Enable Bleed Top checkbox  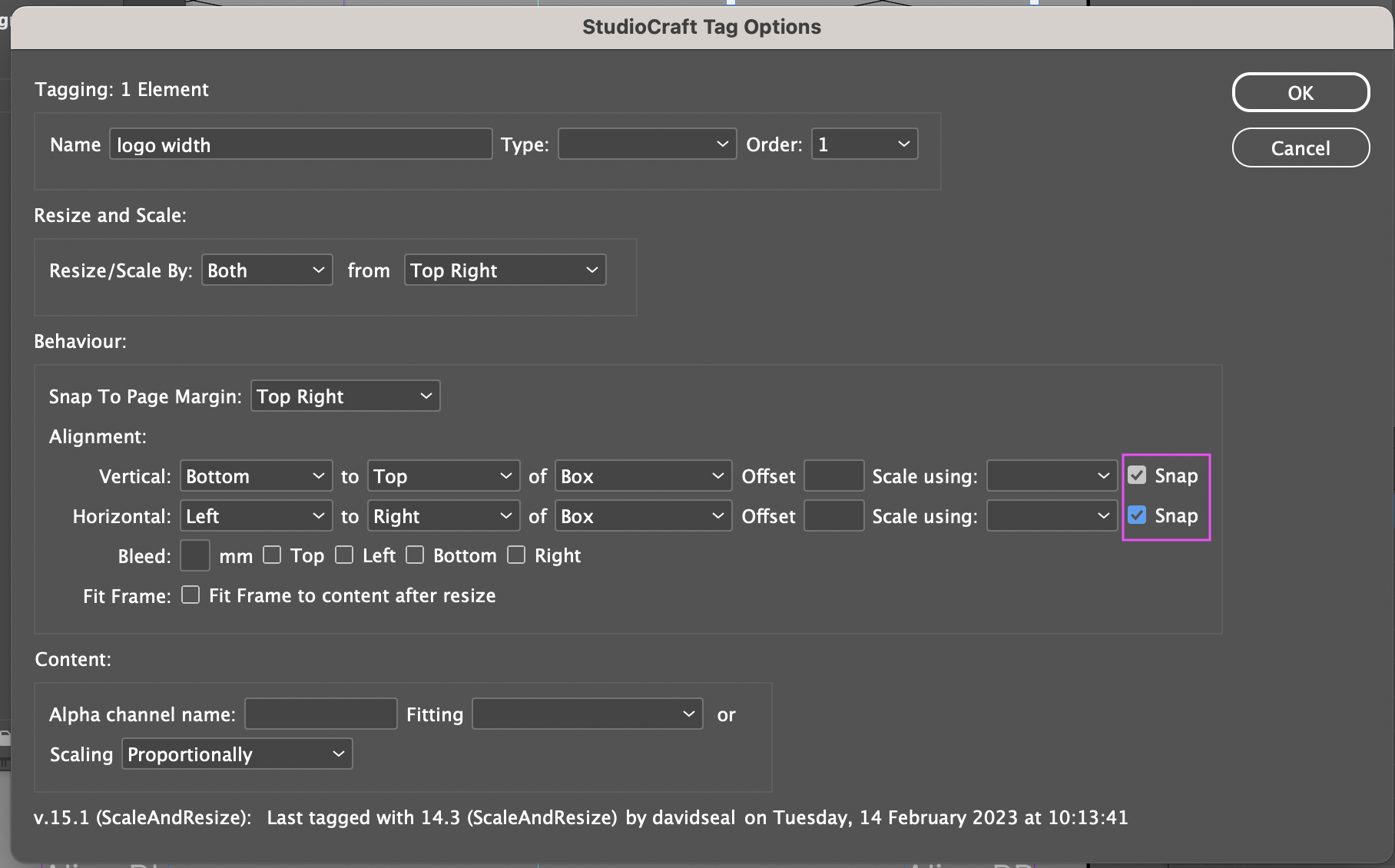click(272, 555)
